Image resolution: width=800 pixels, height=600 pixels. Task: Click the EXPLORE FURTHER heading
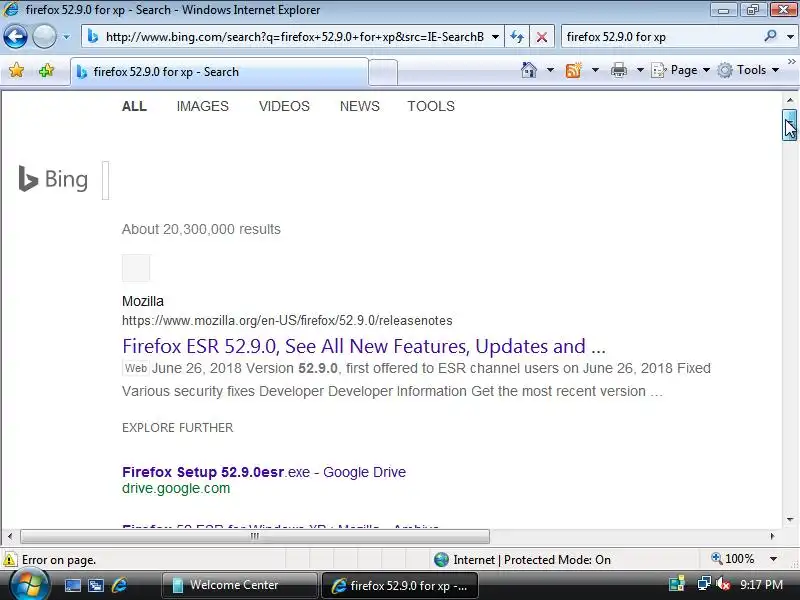click(x=178, y=428)
